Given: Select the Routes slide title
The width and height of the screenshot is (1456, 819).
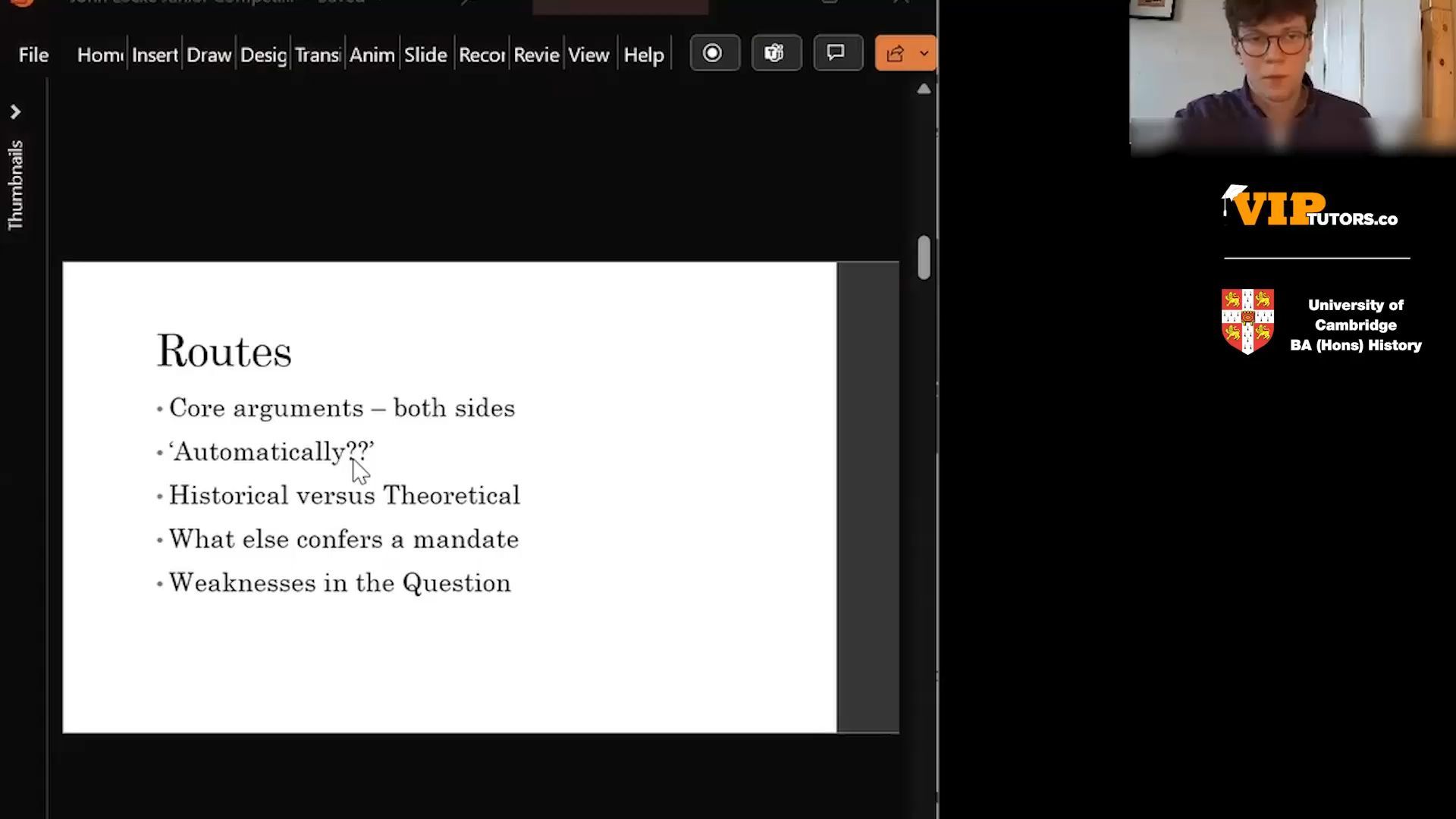Looking at the screenshot, I should (224, 351).
